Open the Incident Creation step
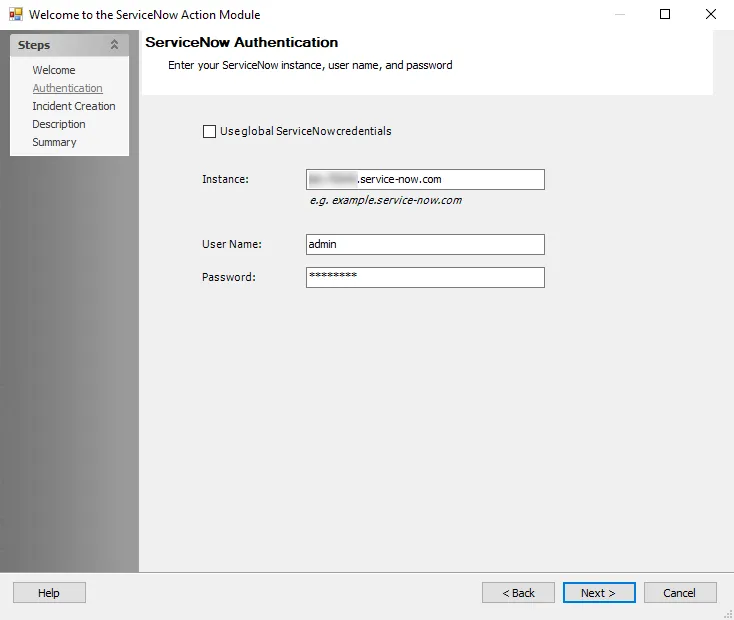This screenshot has width=734, height=620. pos(73,106)
